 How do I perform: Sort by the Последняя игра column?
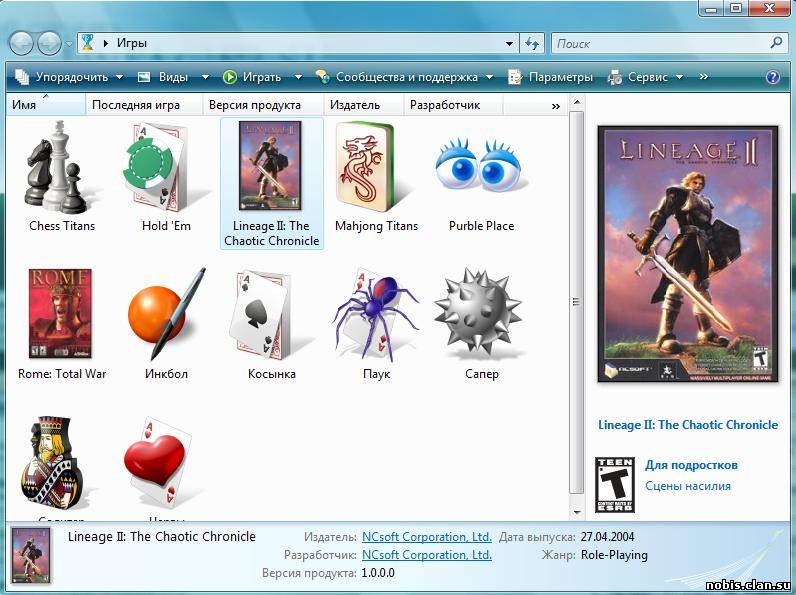(x=144, y=105)
